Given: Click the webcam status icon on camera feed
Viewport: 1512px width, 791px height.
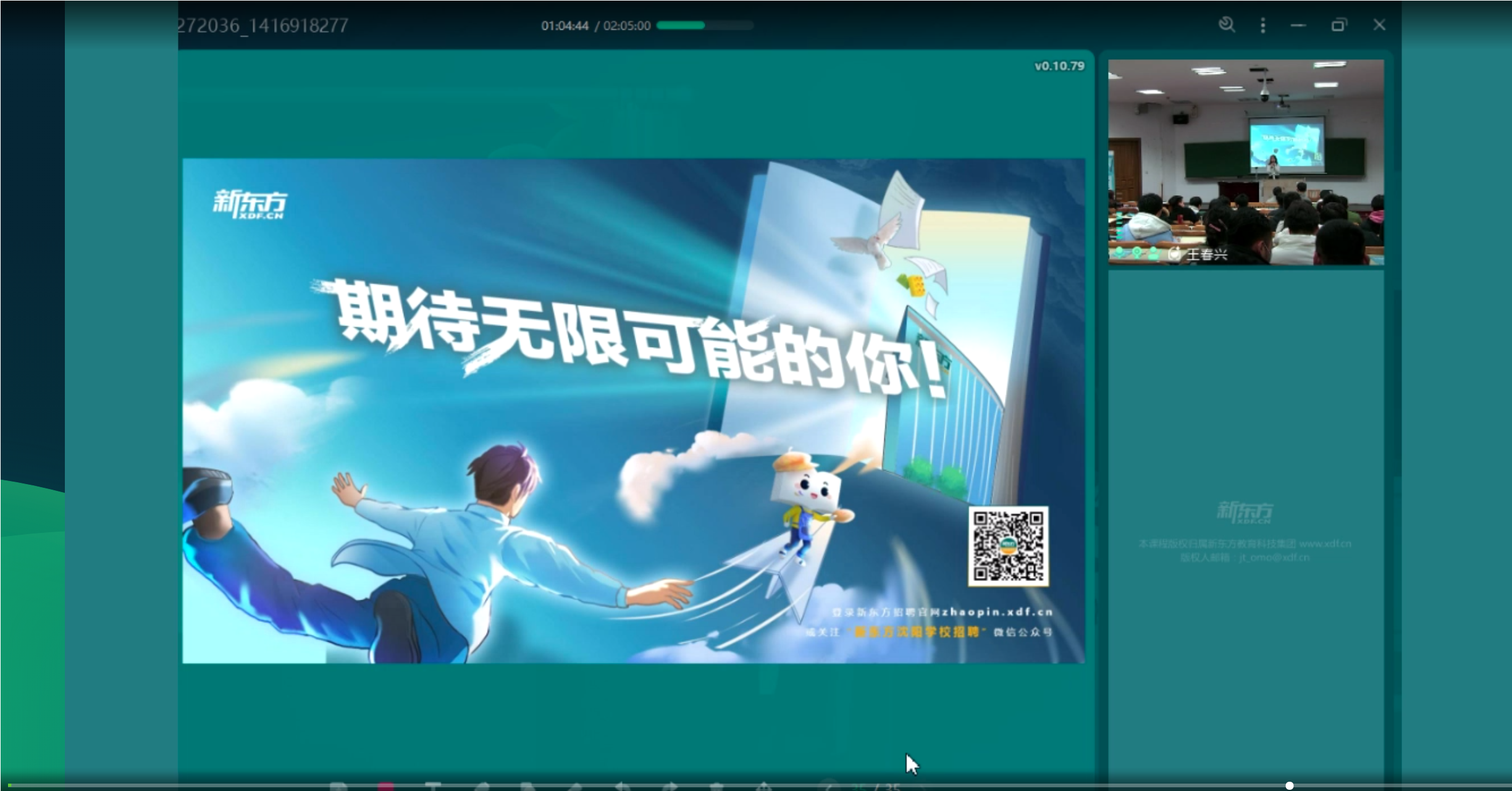Looking at the screenshot, I should (1136, 253).
